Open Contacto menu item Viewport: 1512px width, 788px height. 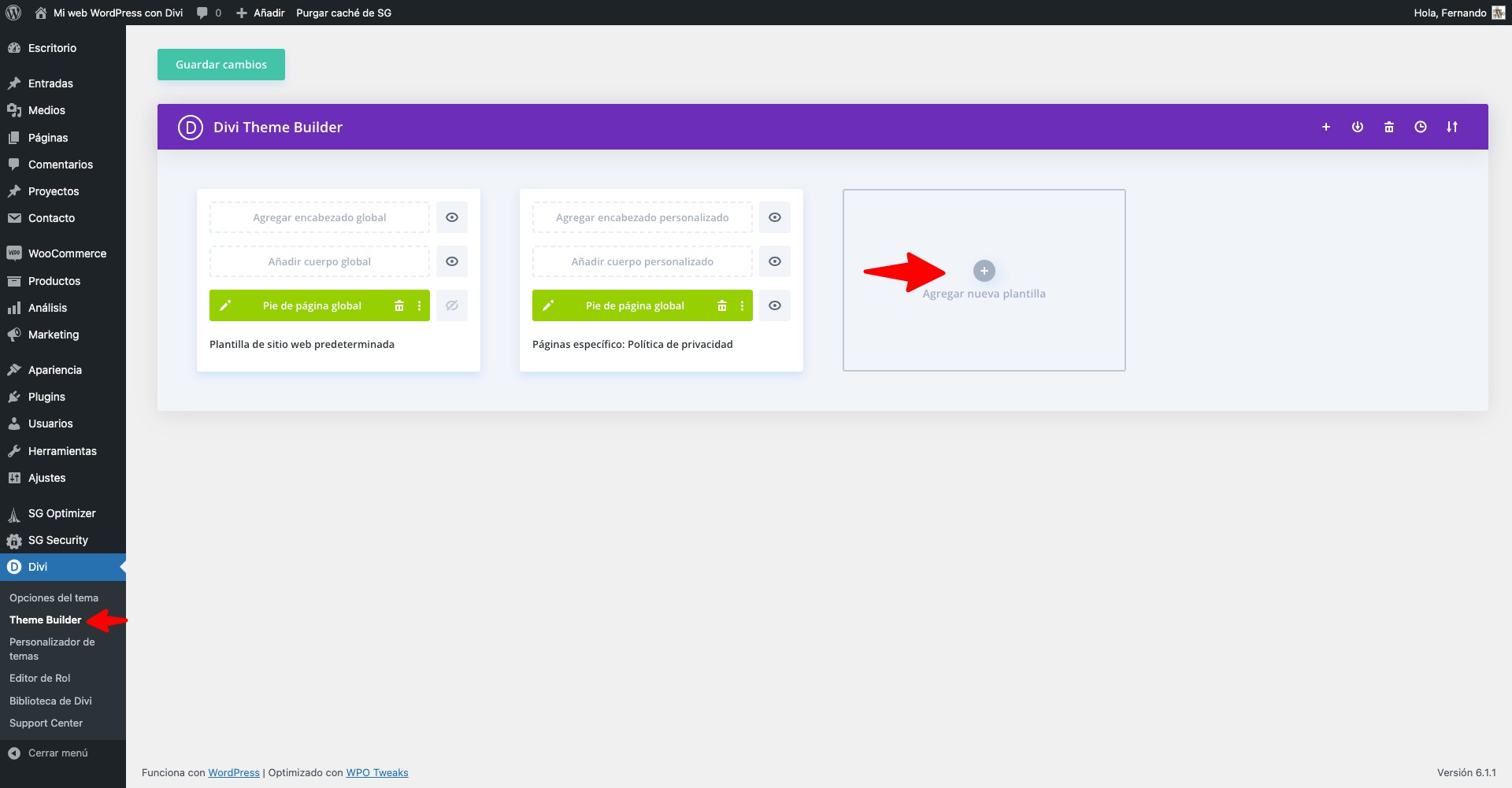(63, 218)
